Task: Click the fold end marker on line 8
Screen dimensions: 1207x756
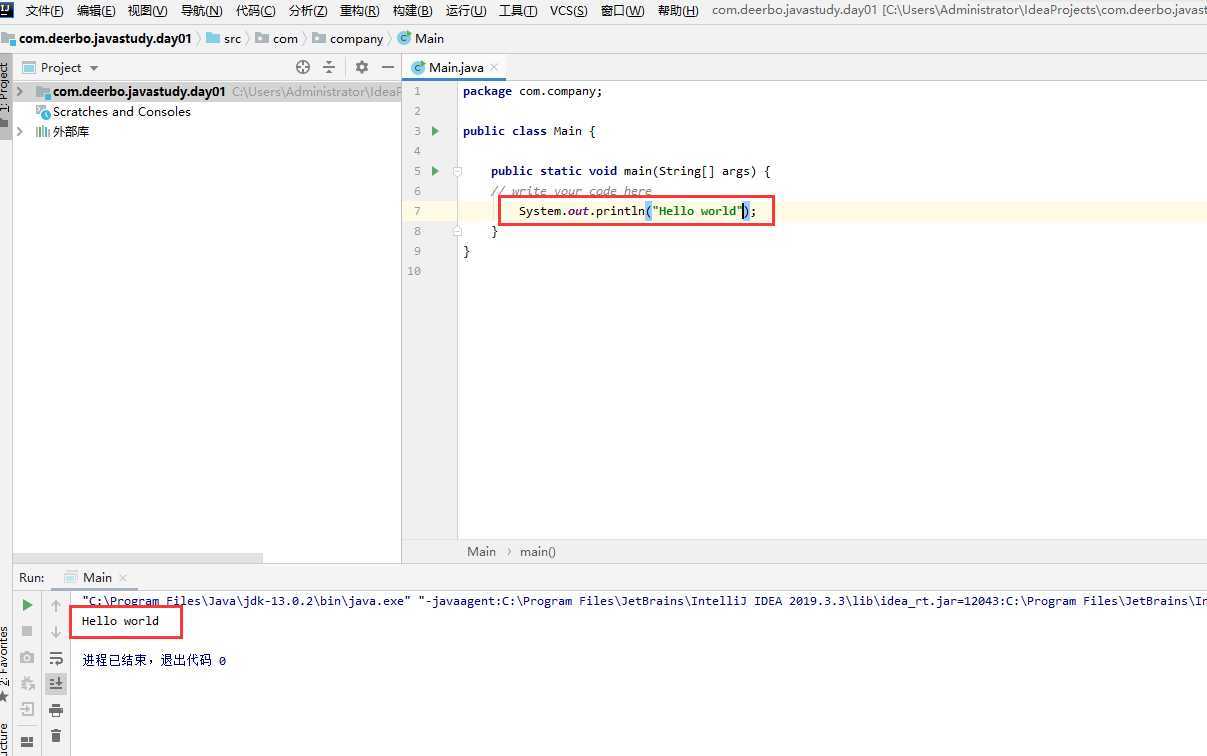Action: (457, 231)
